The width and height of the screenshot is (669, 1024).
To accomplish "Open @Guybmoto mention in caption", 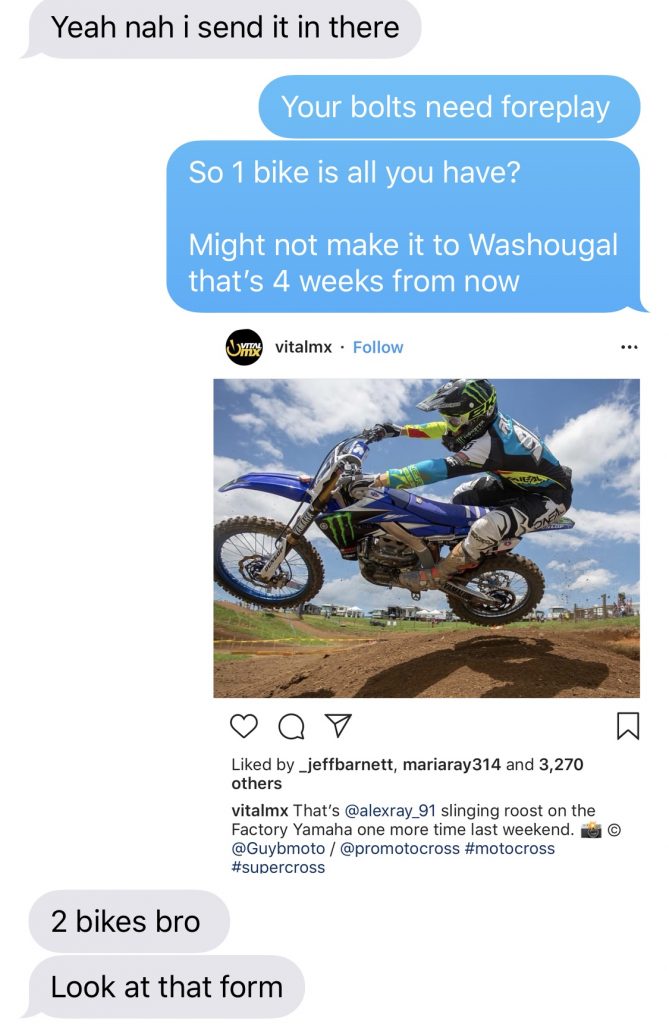I will click(x=278, y=848).
